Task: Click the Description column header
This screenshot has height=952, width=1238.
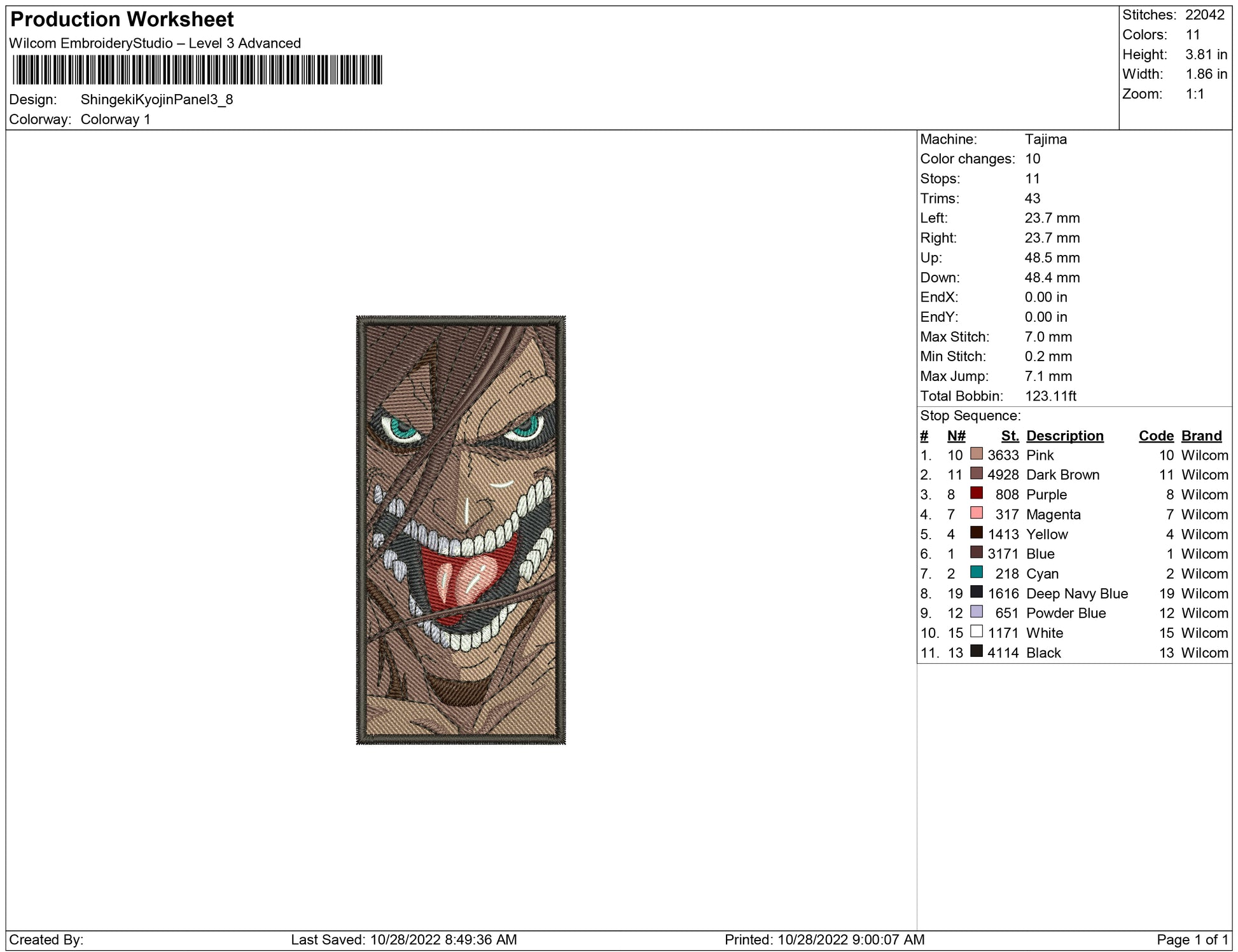Action: point(1064,436)
